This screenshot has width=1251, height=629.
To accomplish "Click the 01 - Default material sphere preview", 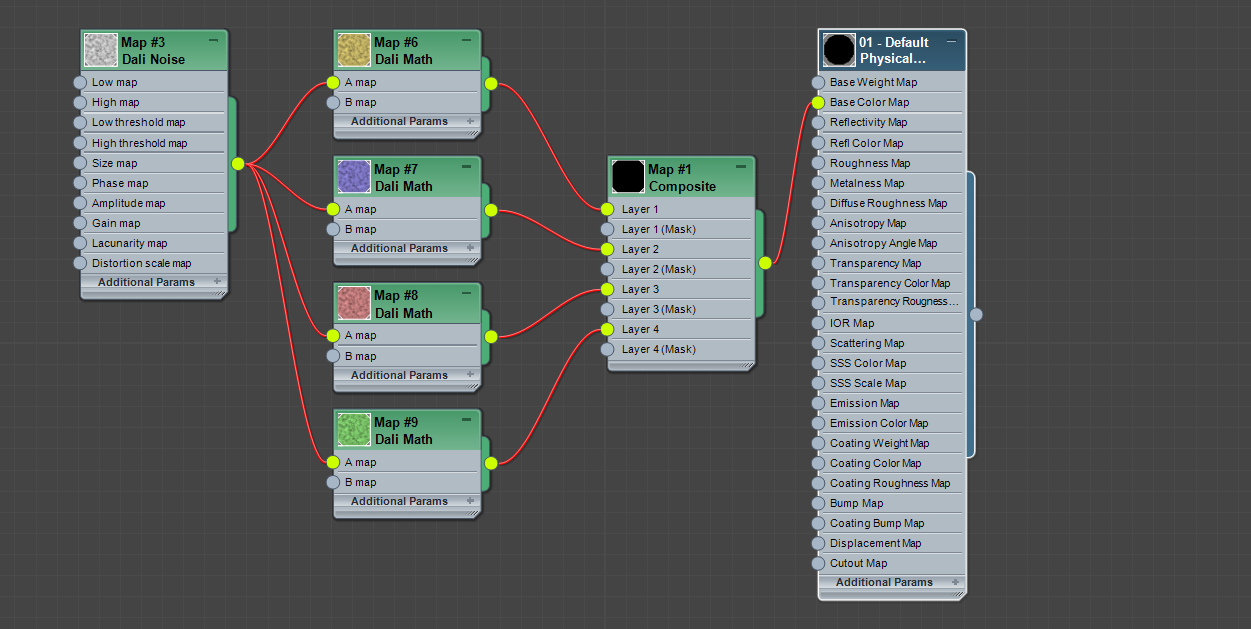I will click(x=839, y=50).
